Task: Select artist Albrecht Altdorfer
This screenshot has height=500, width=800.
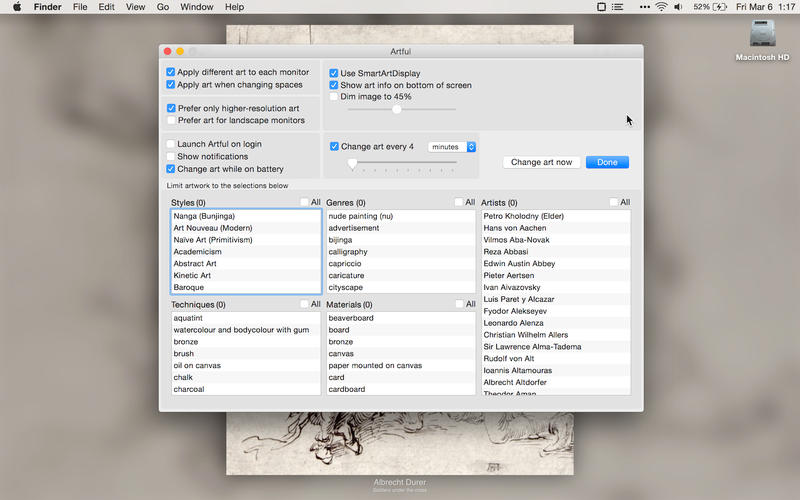Action: pyautogui.click(x=556, y=382)
